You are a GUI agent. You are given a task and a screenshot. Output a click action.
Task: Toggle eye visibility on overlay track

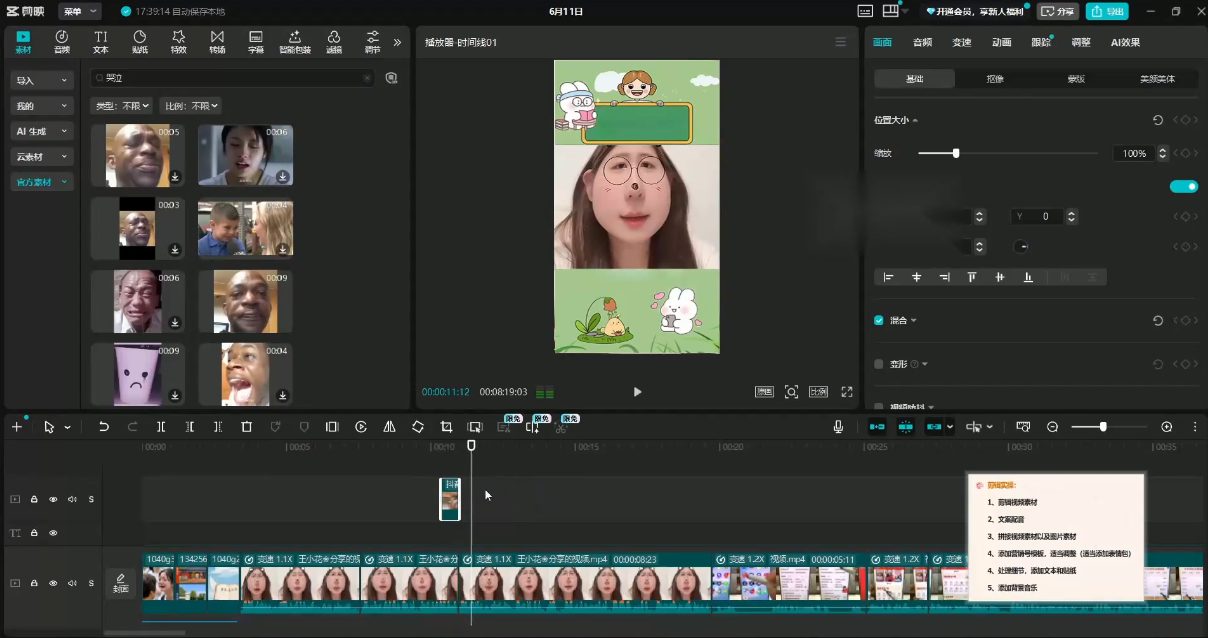point(53,499)
